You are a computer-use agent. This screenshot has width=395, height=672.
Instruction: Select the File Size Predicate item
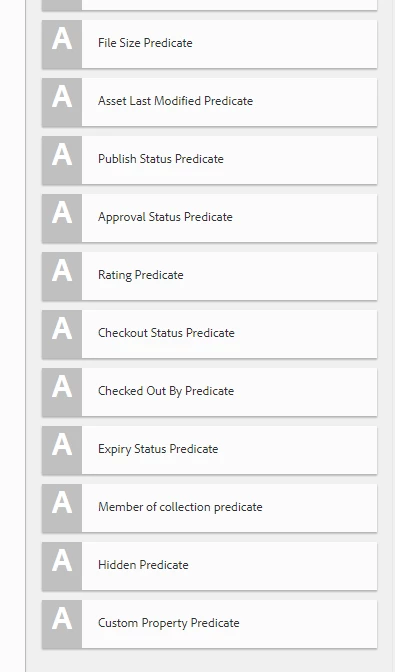point(209,44)
